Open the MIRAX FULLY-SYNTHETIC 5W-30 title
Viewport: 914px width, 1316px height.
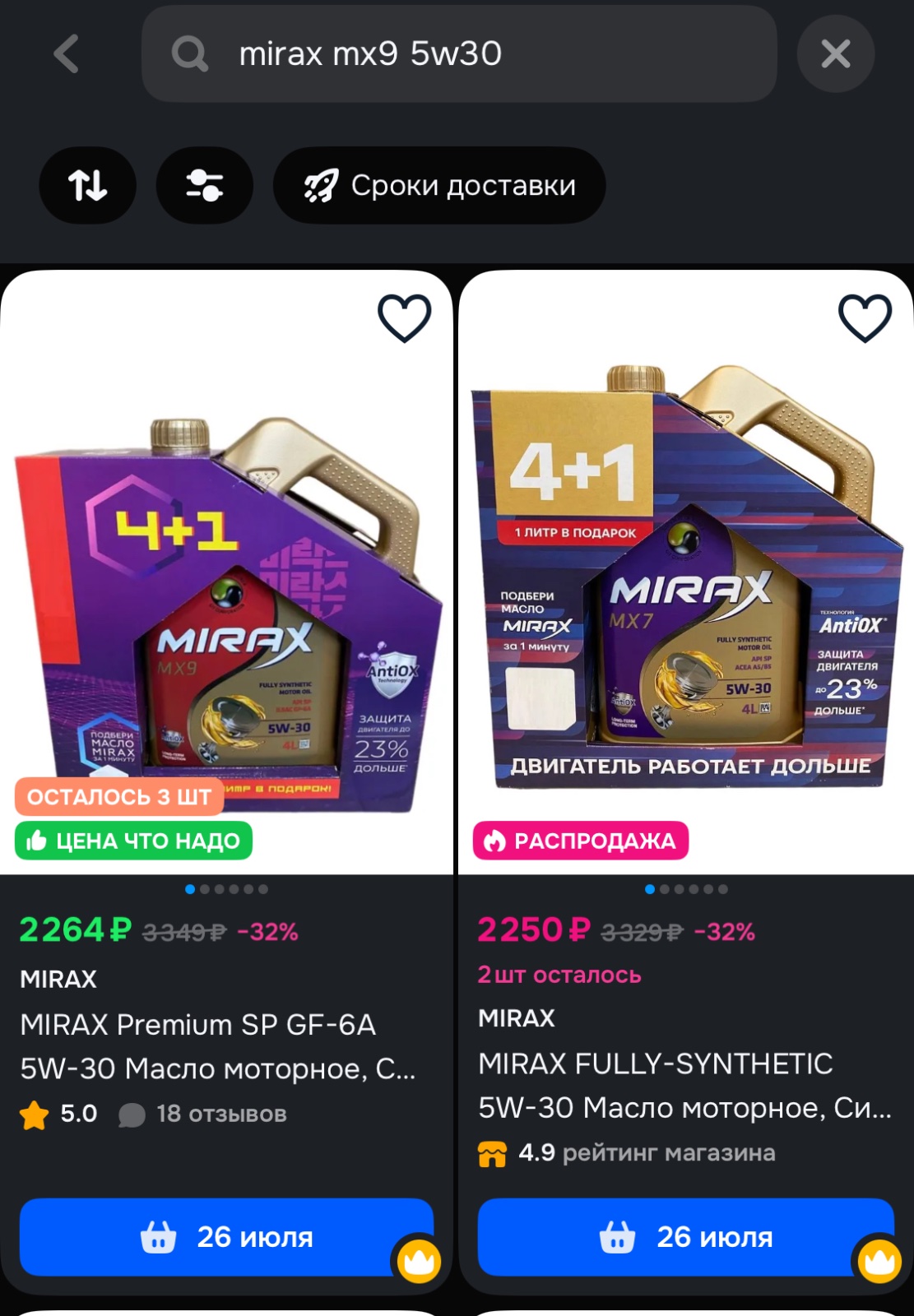coord(685,1086)
